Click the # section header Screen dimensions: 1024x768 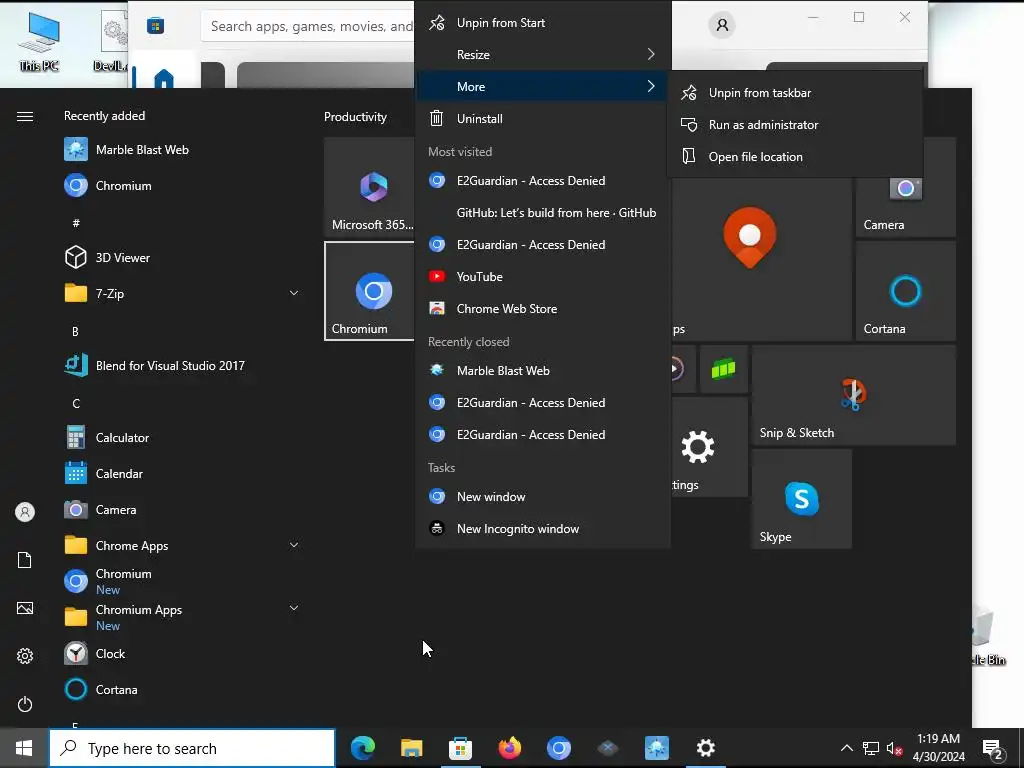pyautogui.click(x=76, y=223)
